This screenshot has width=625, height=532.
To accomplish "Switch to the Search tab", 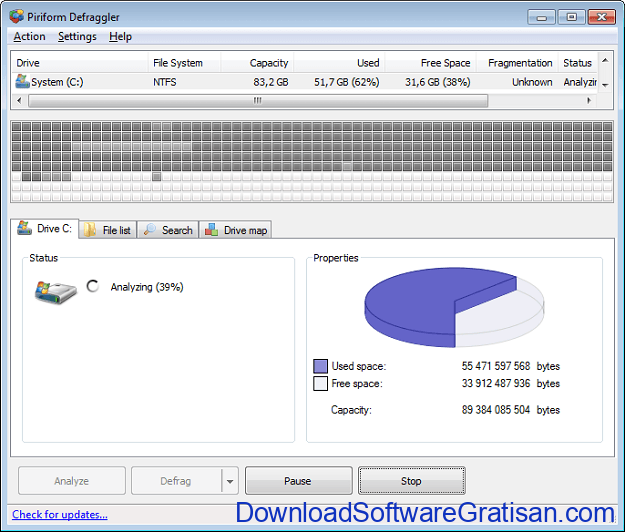I will pos(168,230).
